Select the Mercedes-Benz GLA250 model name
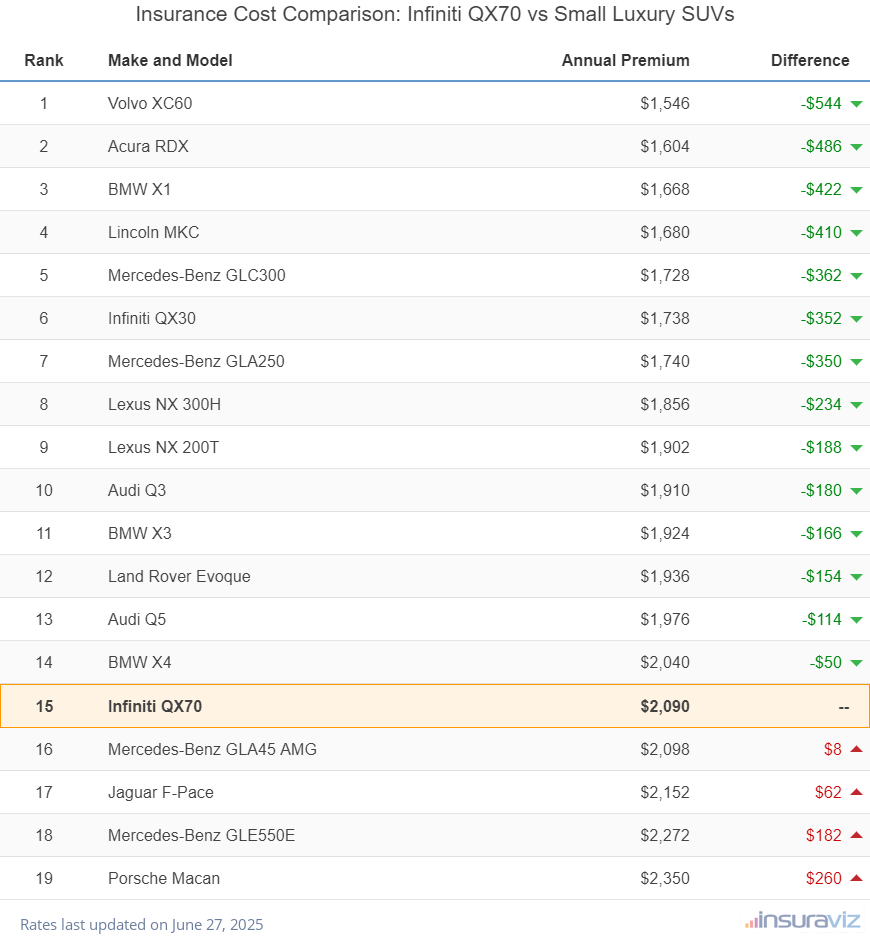Image resolution: width=870 pixels, height=940 pixels. (196, 361)
